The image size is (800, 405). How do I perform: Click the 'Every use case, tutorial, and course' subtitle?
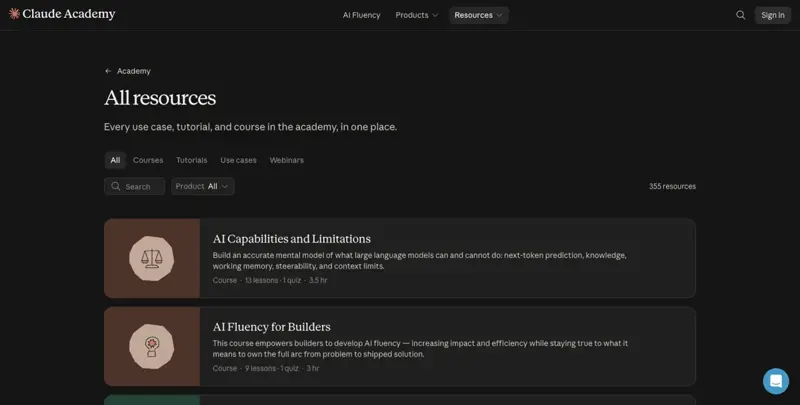click(x=251, y=127)
